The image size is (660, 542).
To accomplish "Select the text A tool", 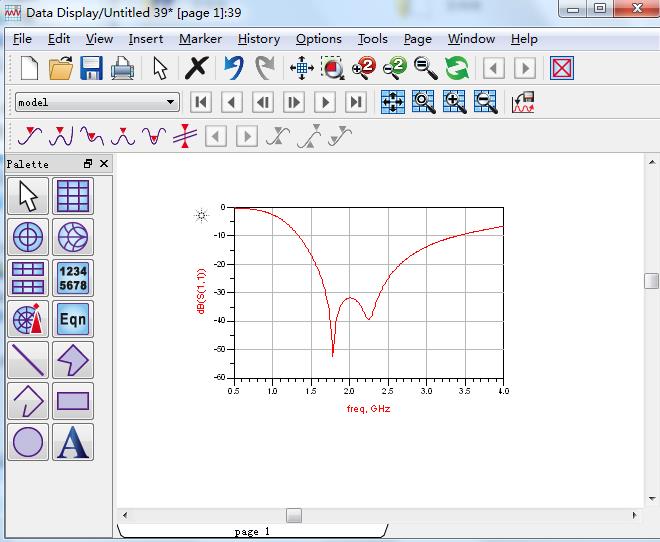I will tap(73, 442).
